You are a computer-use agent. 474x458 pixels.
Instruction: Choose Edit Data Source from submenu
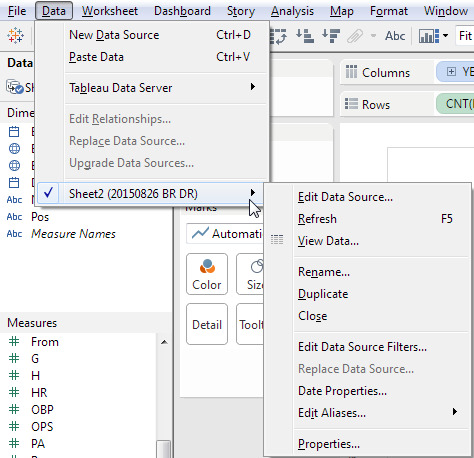[367, 197]
